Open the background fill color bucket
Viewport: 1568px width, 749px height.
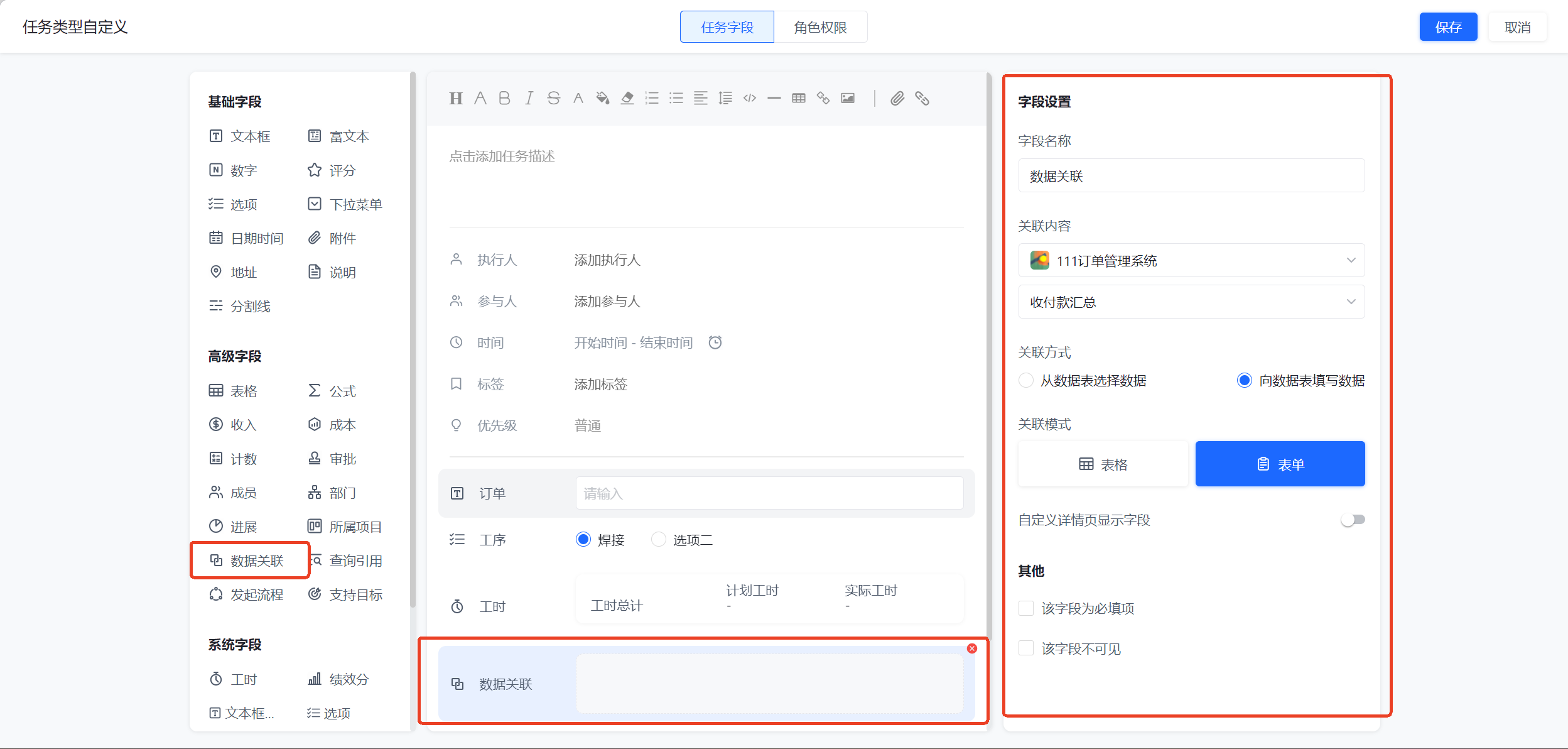[602, 98]
